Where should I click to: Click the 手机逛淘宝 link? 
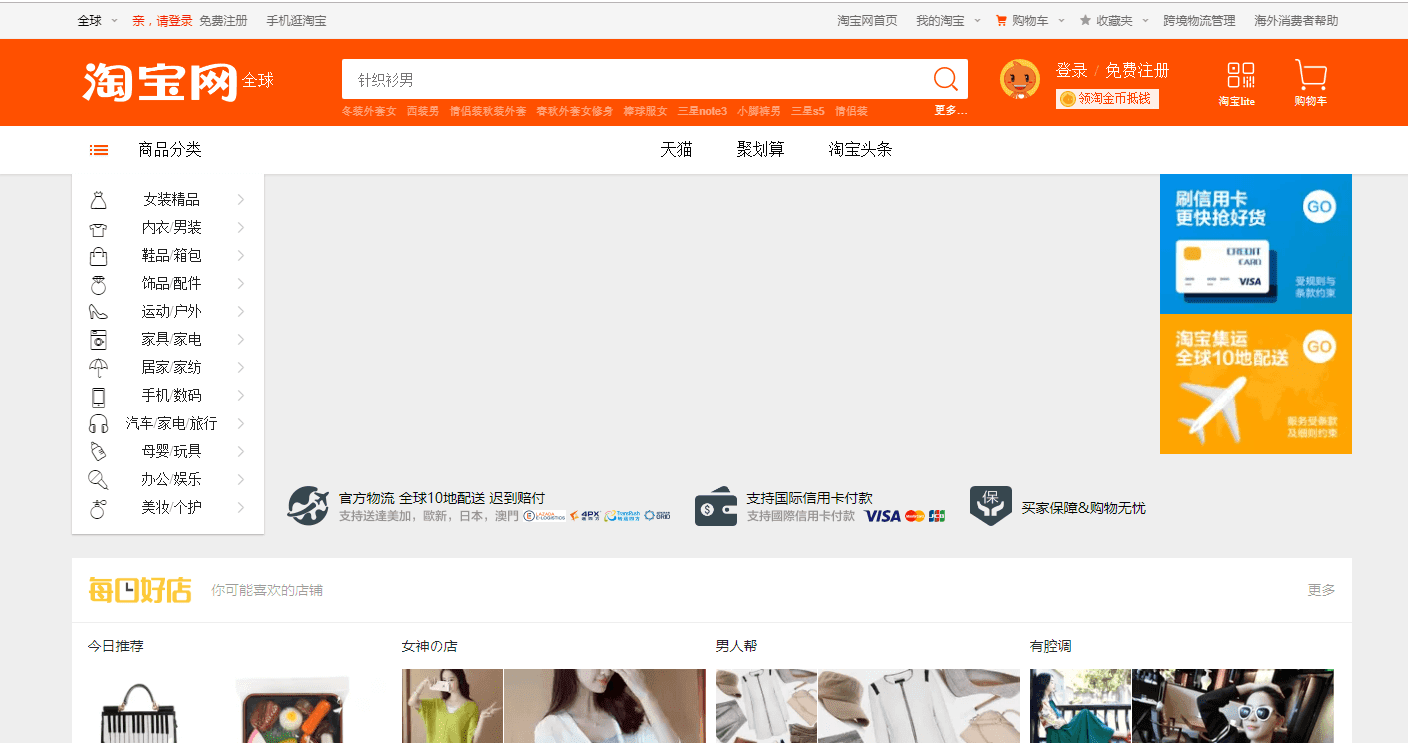pyautogui.click(x=296, y=20)
